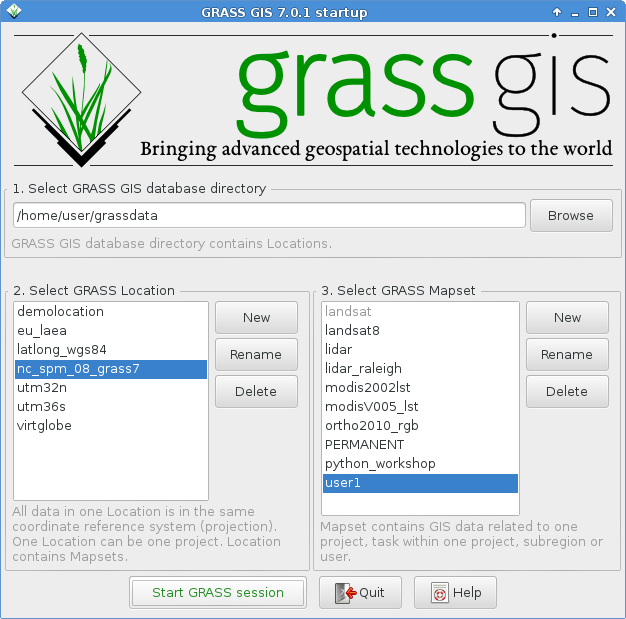This screenshot has width=626, height=619.
Task: Open the window menu icon in title bar
Action: [x=14, y=11]
